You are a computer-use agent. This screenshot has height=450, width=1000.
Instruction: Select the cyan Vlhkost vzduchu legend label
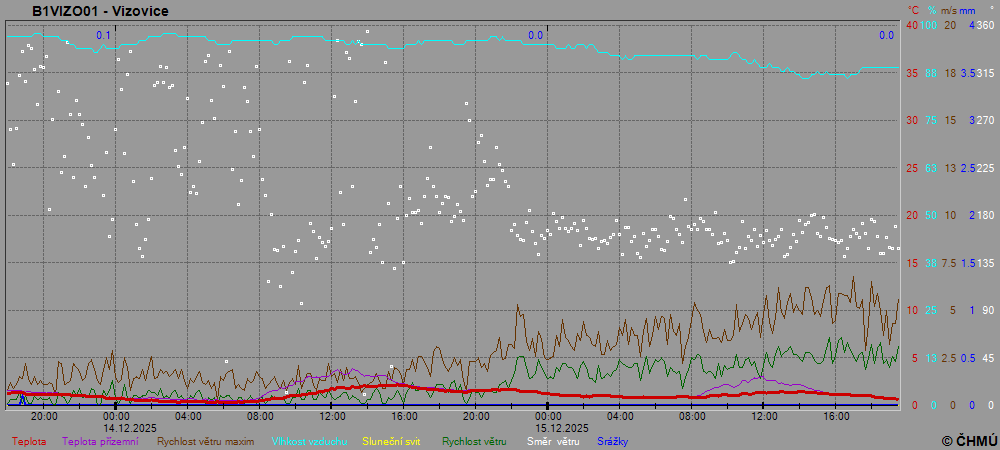(x=309, y=441)
